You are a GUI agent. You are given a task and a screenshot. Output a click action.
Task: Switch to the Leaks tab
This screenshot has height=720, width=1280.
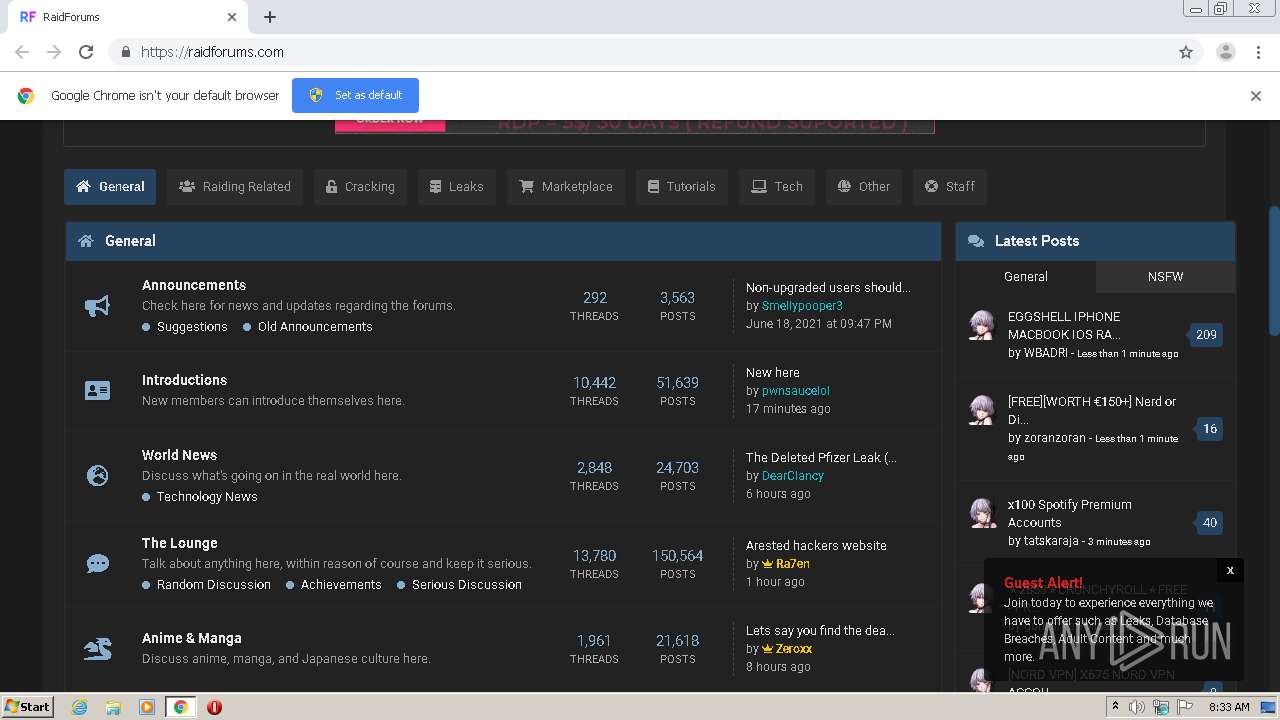pyautogui.click(x=456, y=187)
